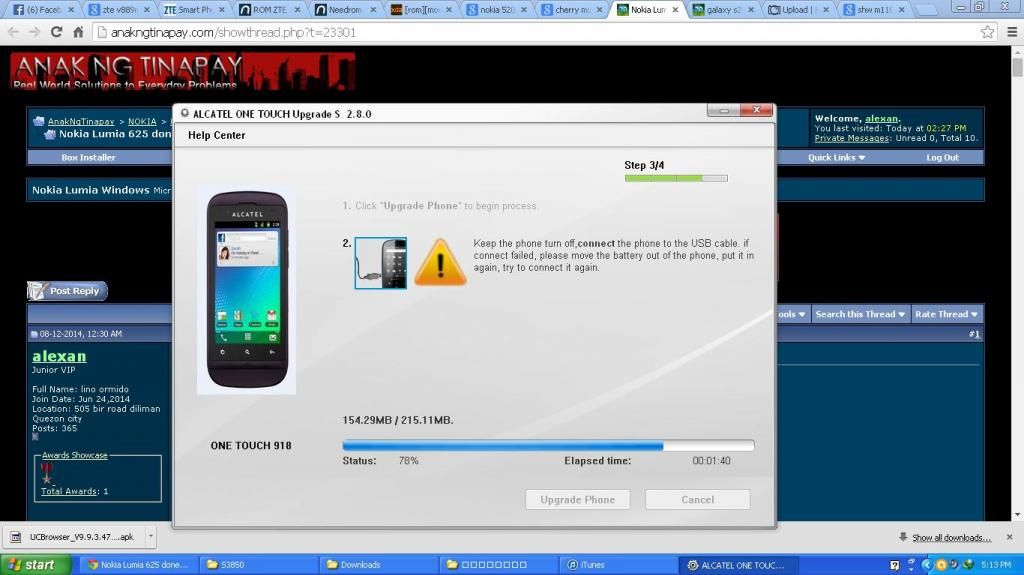The image size is (1024, 575).
Task: Expand the UCBrowser apk download options
Action: (x=150, y=537)
